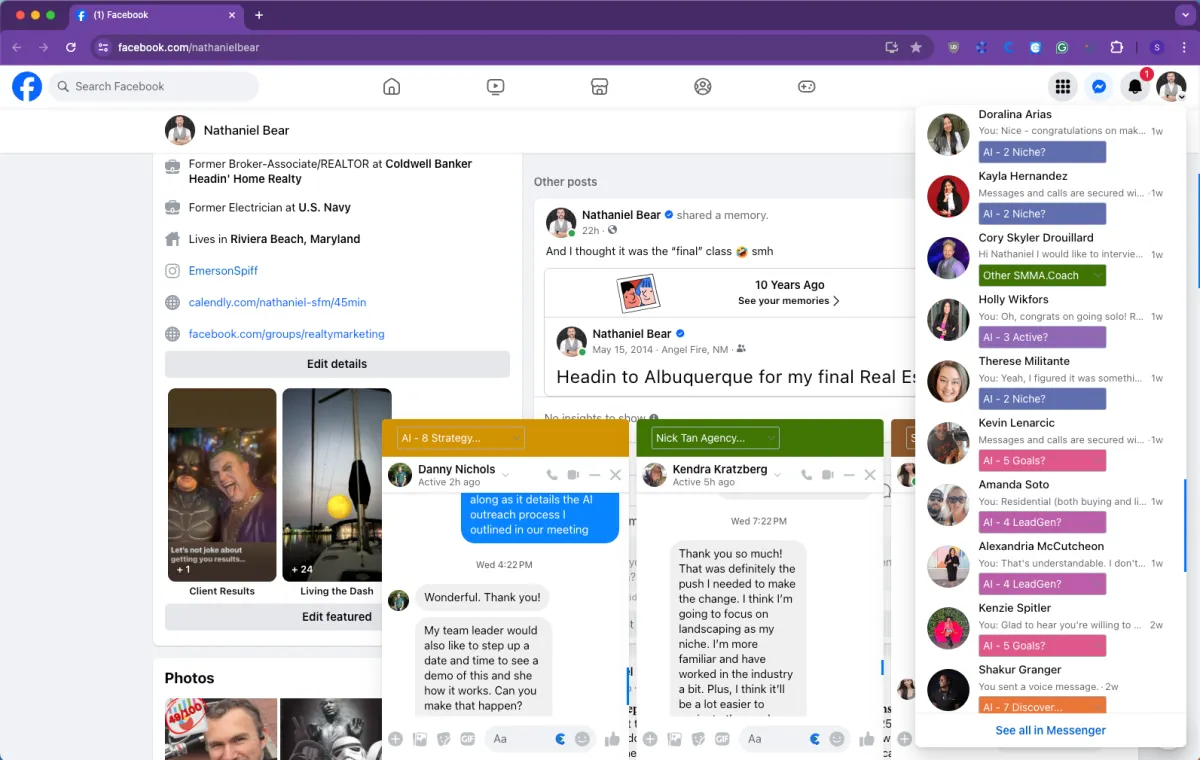
Task: Open Amanda Soto conversation
Action: click(1050, 505)
